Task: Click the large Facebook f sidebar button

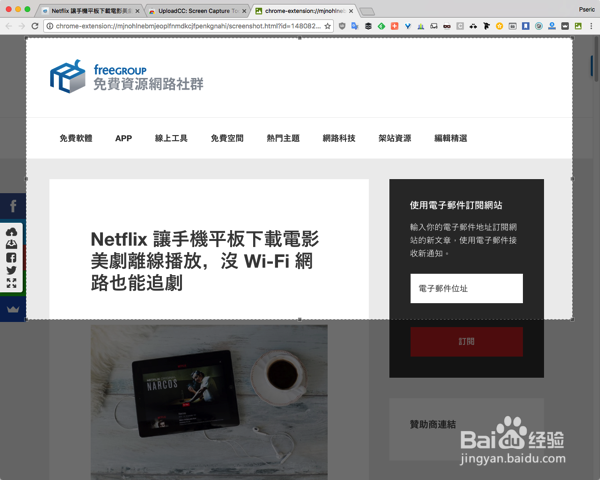Action: coord(13,206)
